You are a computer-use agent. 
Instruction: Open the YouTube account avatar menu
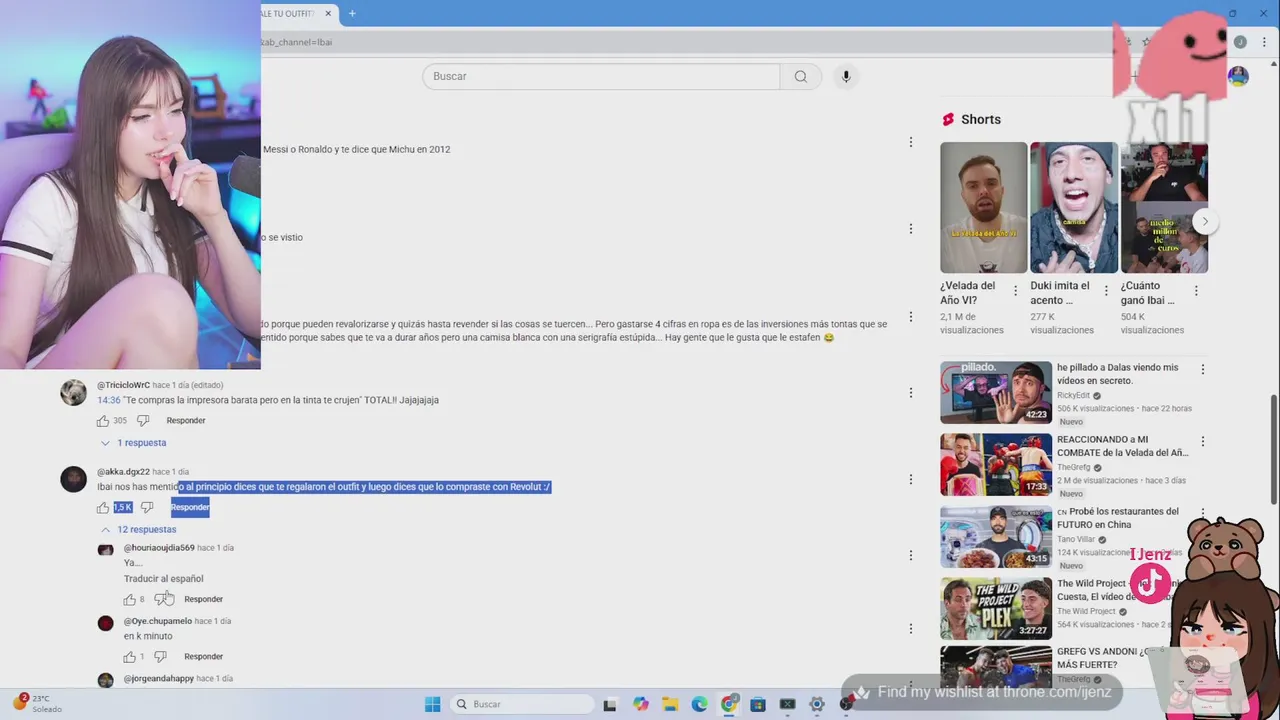[1238, 76]
